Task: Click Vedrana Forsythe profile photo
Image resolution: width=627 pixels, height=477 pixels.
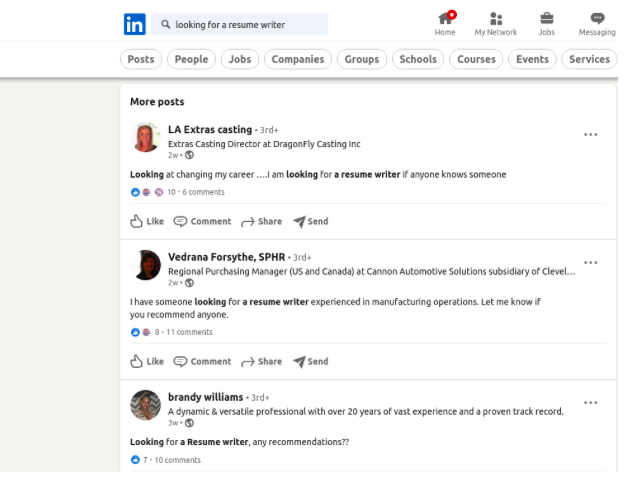Action: click(x=145, y=265)
